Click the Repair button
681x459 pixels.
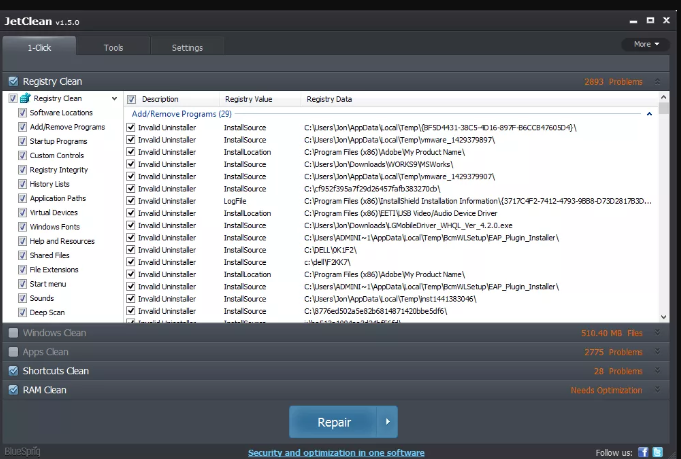click(333, 422)
